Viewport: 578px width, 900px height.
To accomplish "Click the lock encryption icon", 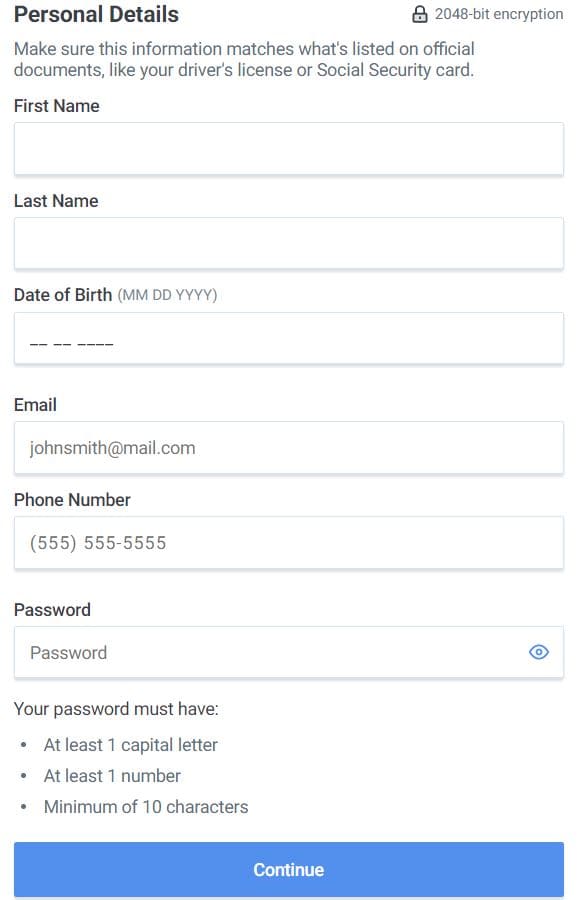I will 420,14.
